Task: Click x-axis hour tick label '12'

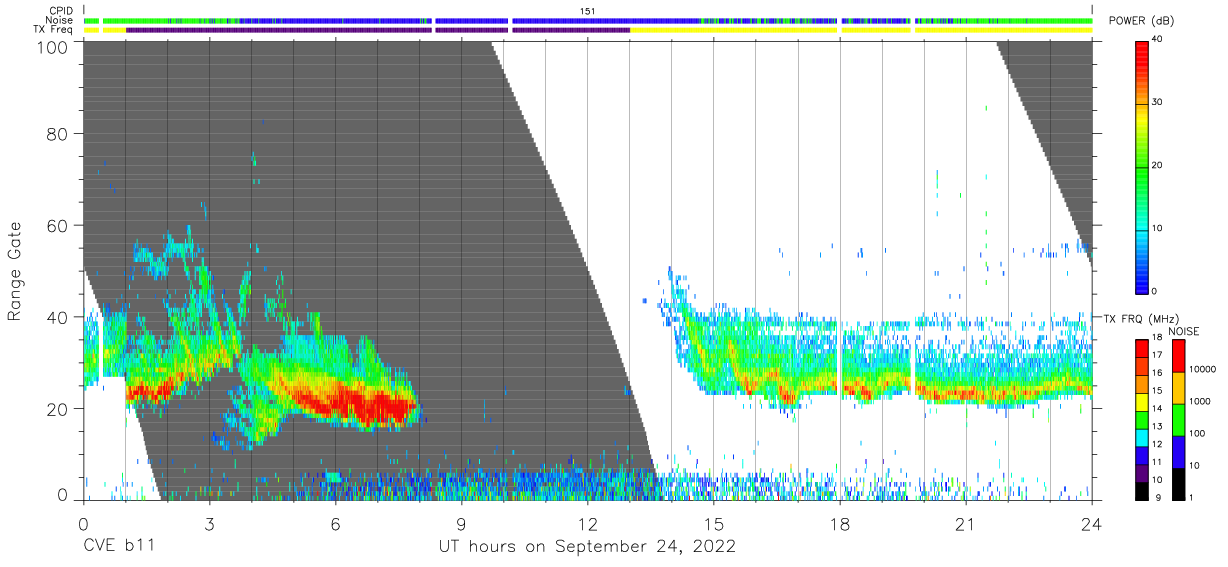Action: point(588,524)
